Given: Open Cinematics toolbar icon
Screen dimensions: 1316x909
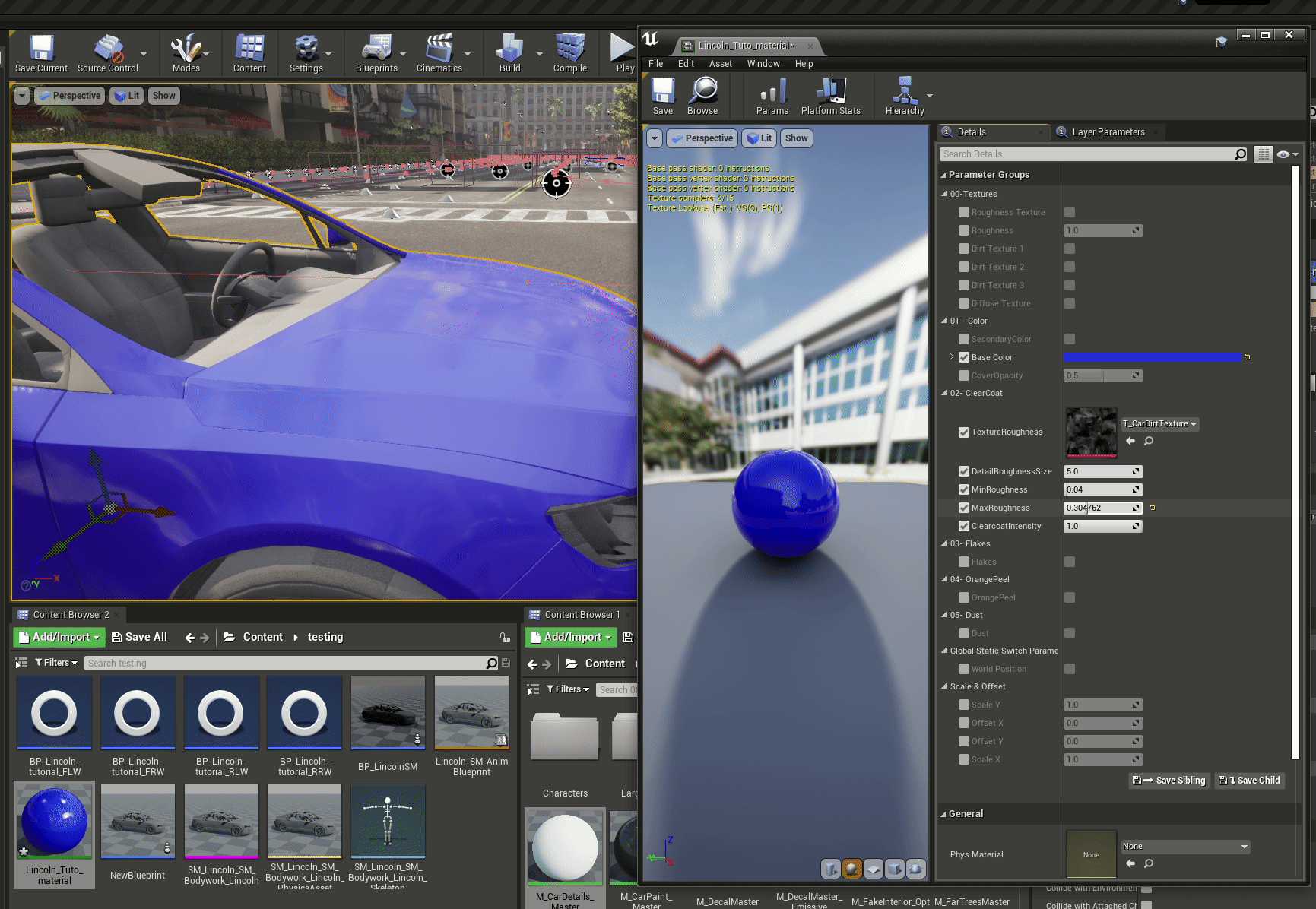Looking at the screenshot, I should 439,53.
